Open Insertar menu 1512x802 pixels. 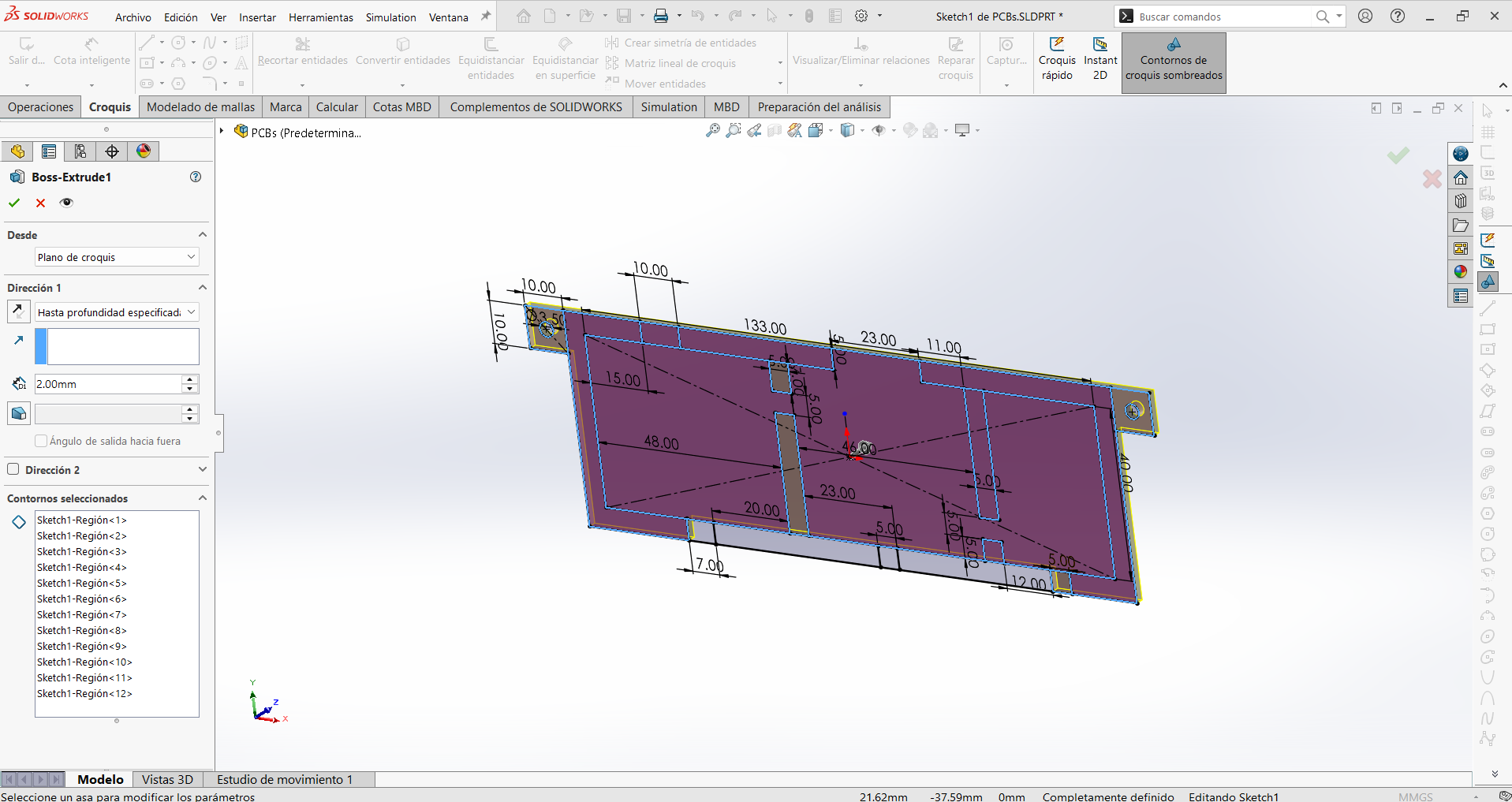[x=258, y=17]
